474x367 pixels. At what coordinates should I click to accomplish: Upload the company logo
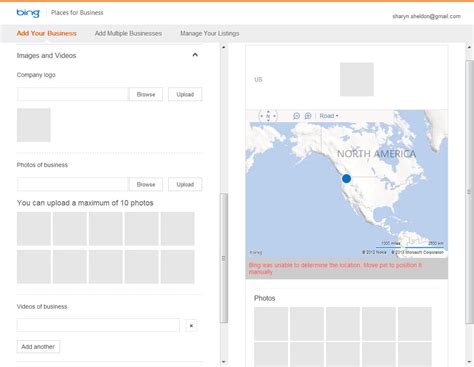185,94
